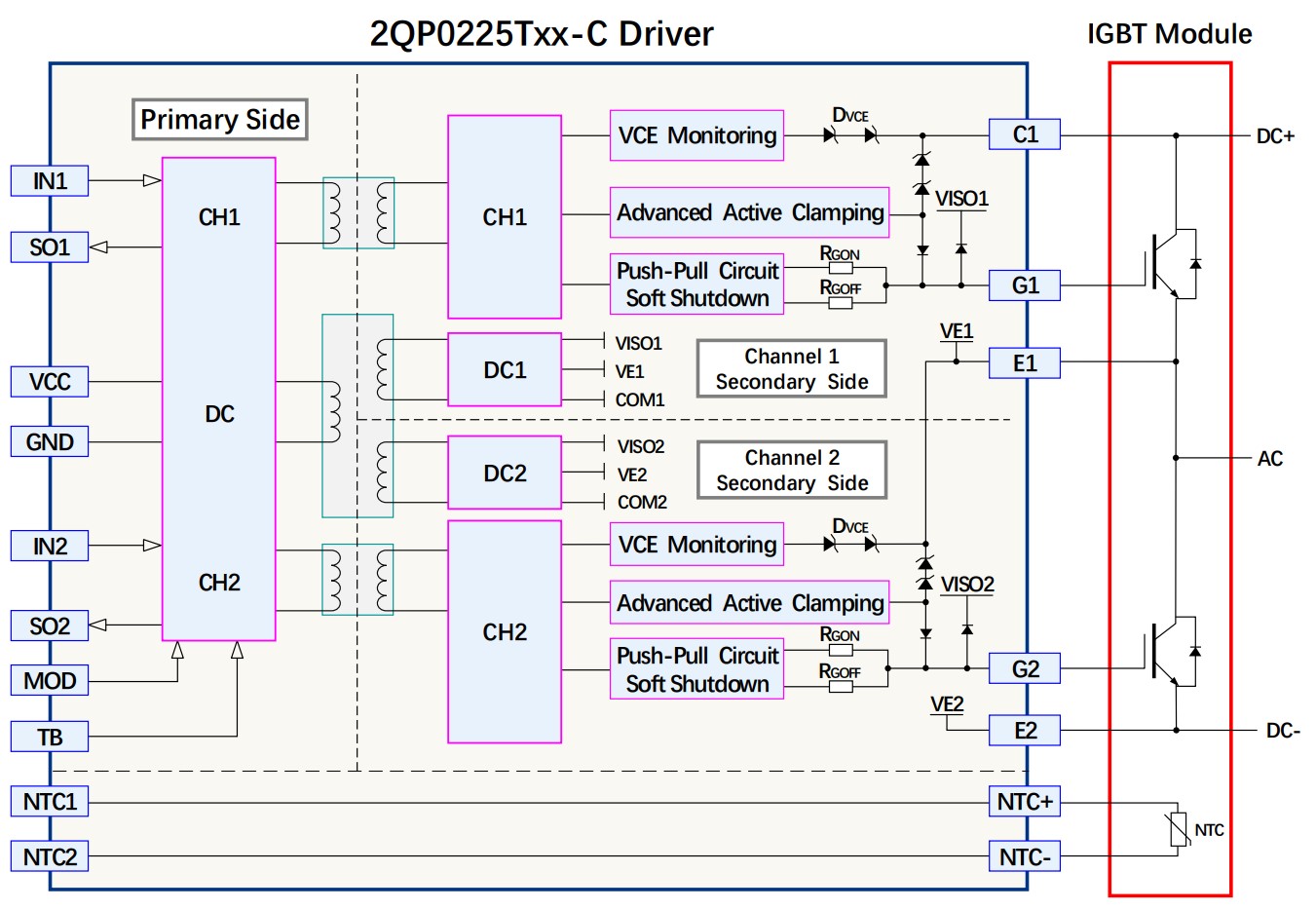Image resolution: width=1316 pixels, height=910 pixels.
Task: Select the VISO2 diode symbol
Action: (967, 630)
